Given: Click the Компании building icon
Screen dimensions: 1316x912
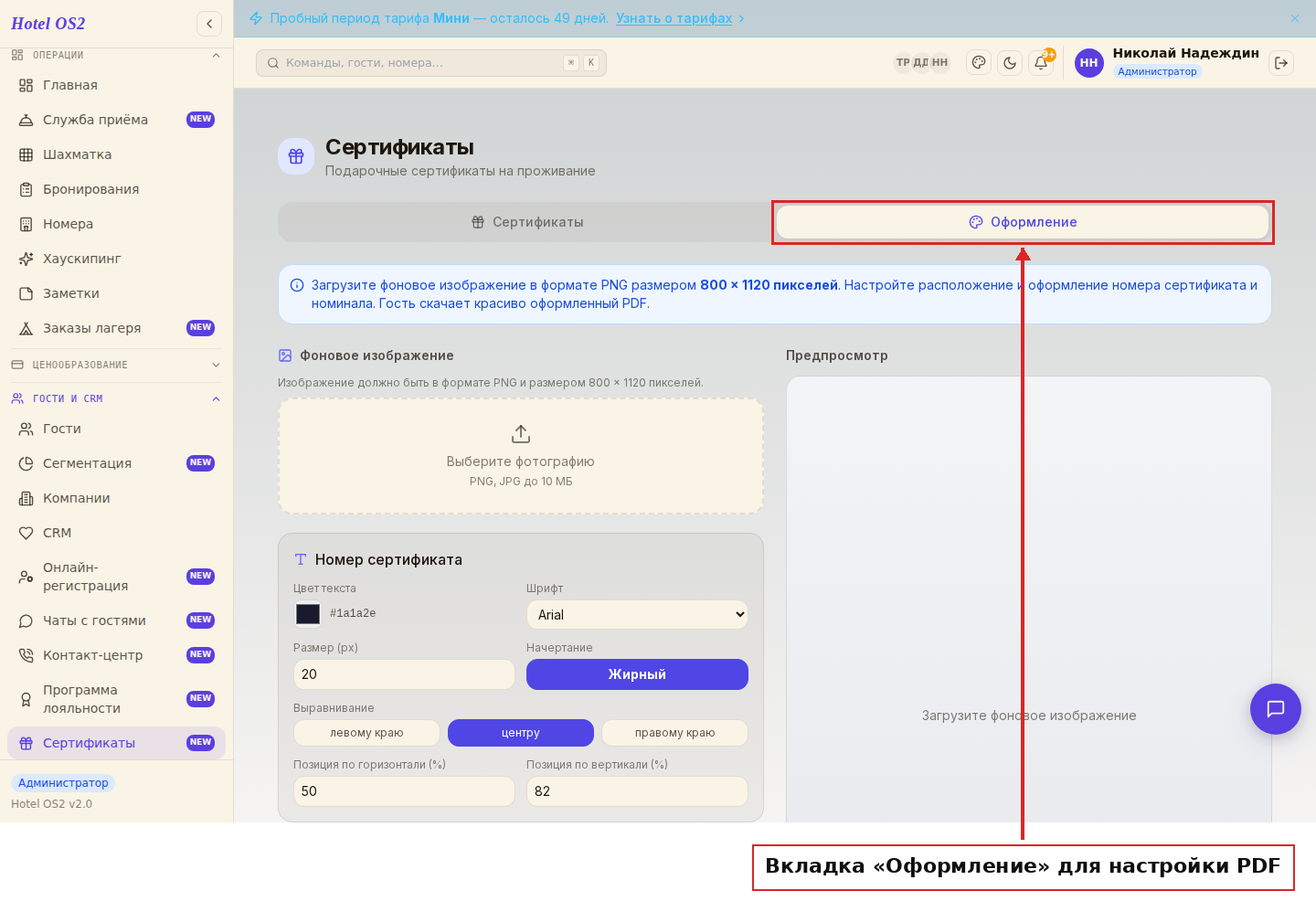Looking at the screenshot, I should click(27, 498).
